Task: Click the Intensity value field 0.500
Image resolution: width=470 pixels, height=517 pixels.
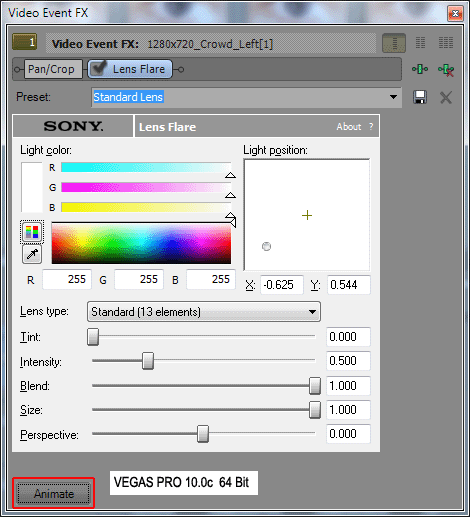Action: click(348, 361)
